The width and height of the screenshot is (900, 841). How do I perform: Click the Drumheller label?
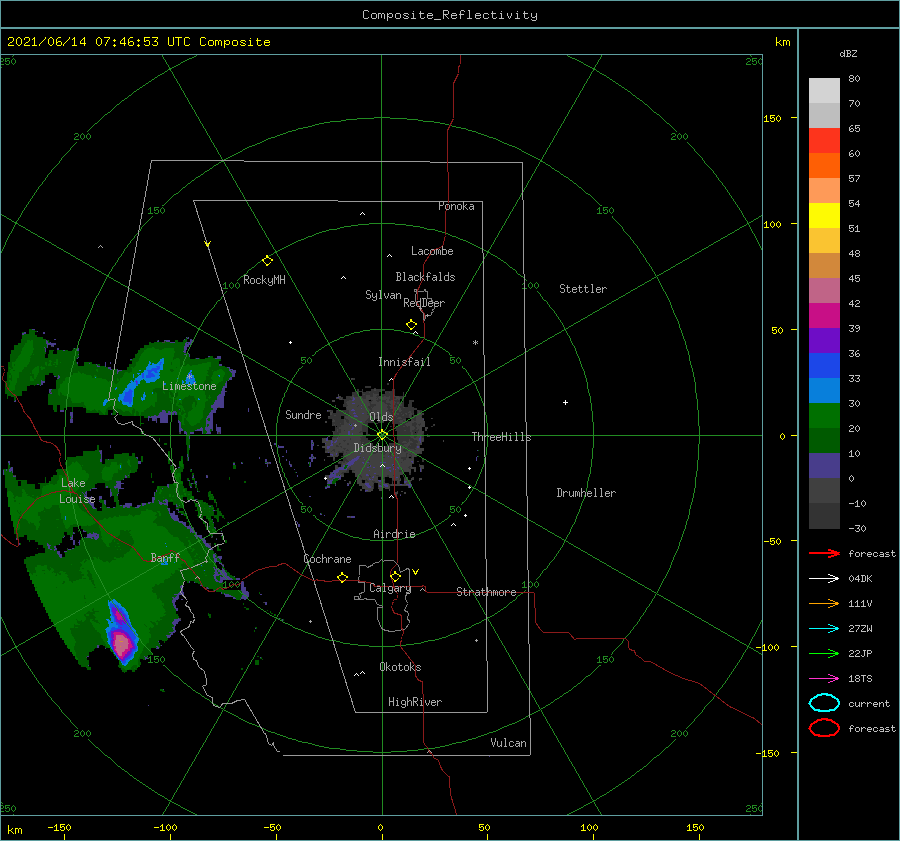click(586, 493)
